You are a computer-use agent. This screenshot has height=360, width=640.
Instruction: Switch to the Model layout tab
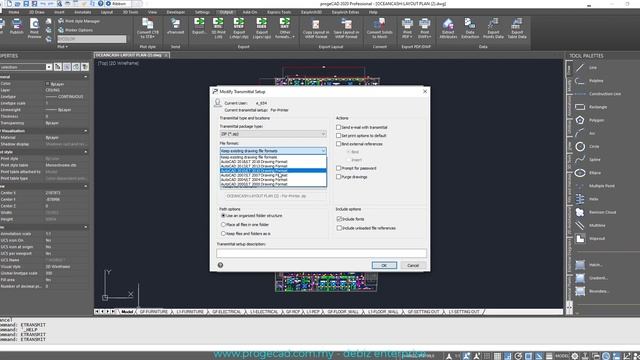[x=127, y=312]
